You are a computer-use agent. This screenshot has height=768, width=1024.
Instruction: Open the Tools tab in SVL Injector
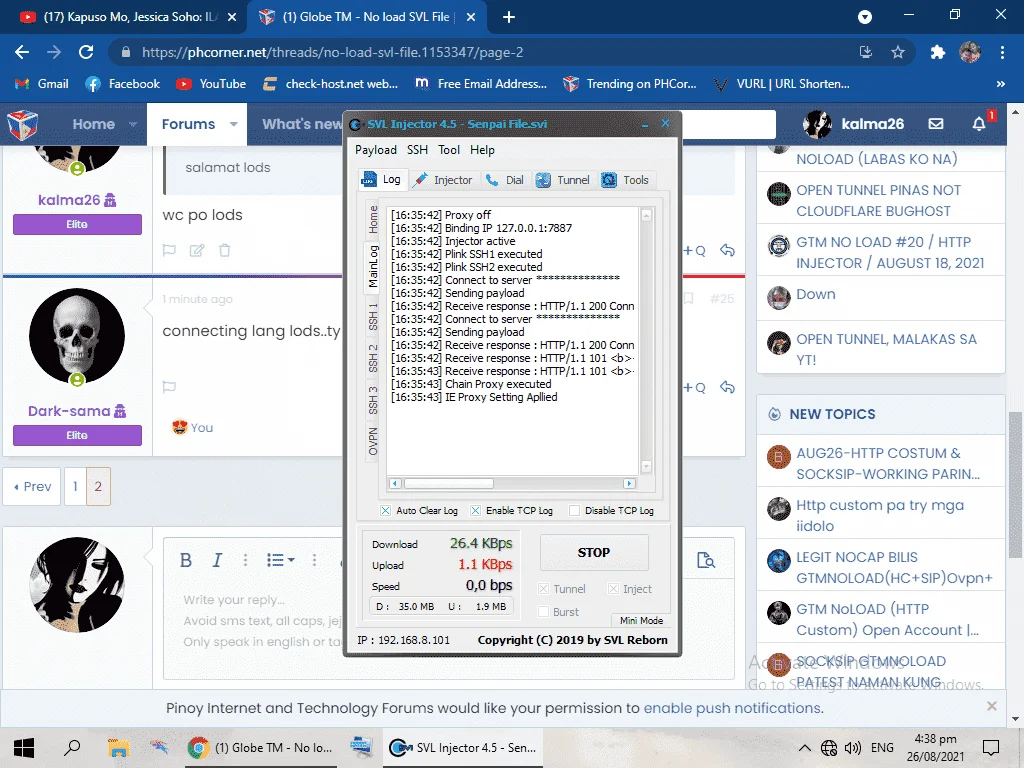[626, 180]
